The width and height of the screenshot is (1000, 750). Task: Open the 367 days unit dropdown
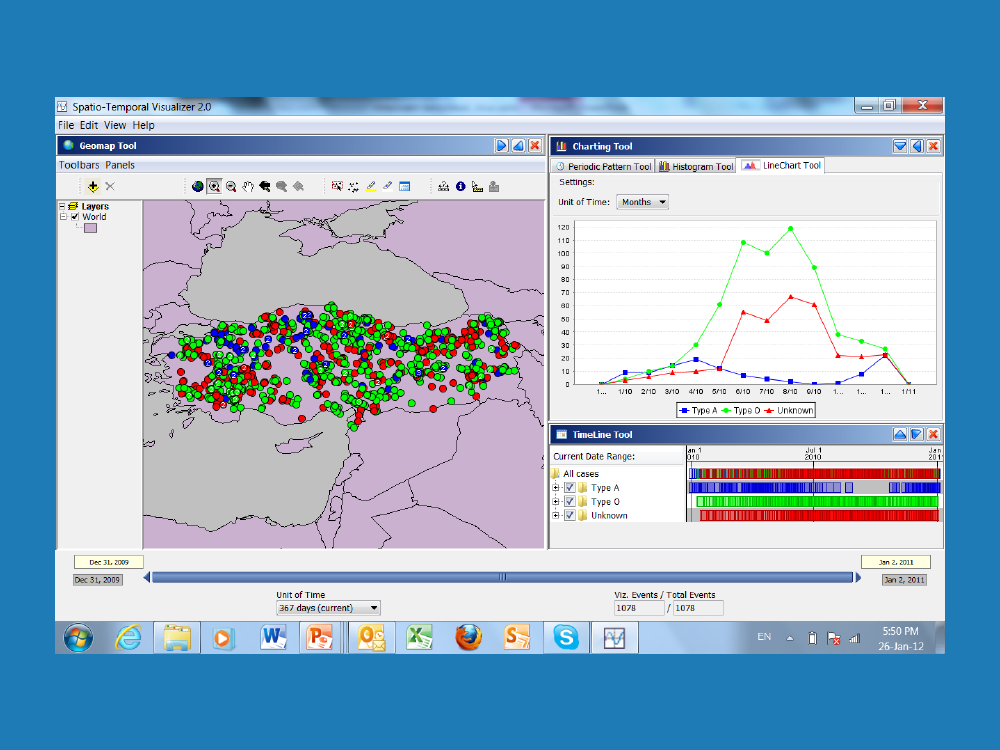click(328, 608)
